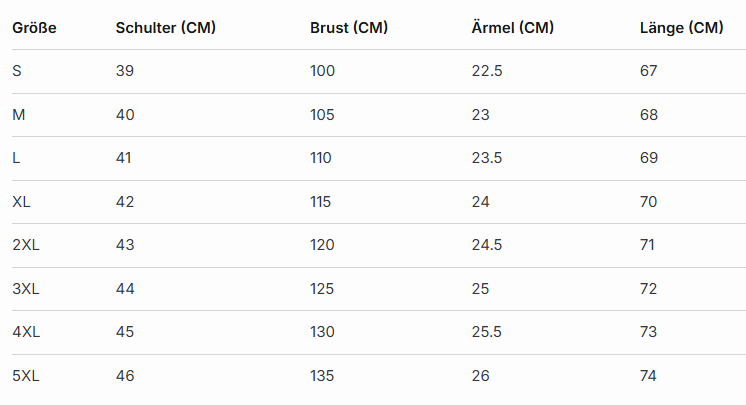Click chest value 105 for size M
The width and height of the screenshot is (746, 405).
[323, 115]
